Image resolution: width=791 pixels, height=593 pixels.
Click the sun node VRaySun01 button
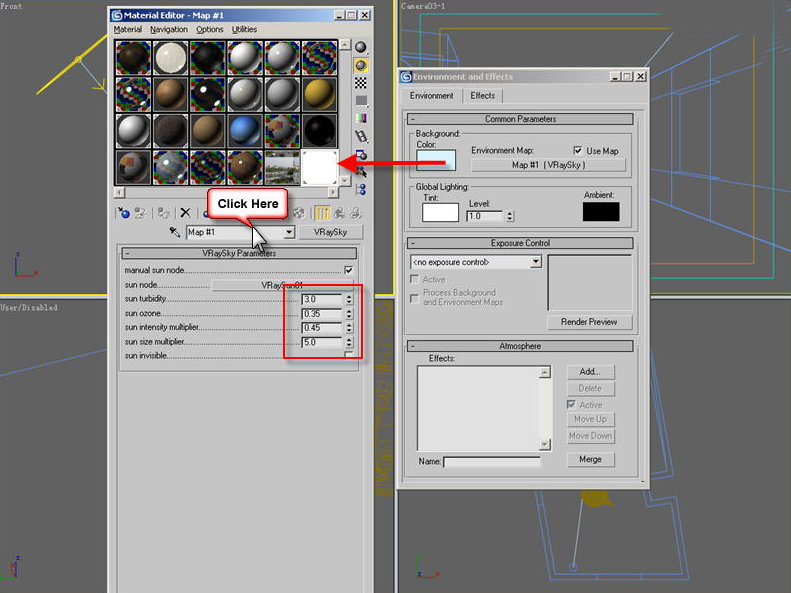[281, 285]
